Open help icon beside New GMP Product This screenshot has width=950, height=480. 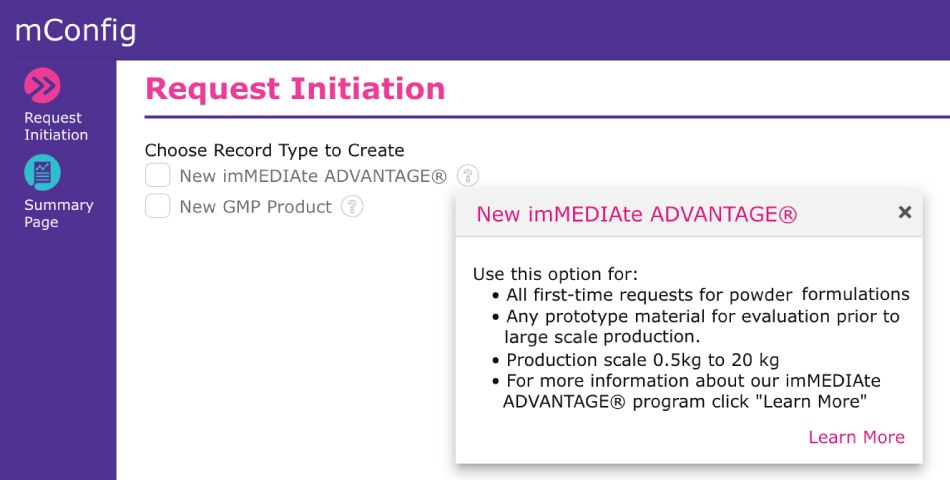coord(352,207)
